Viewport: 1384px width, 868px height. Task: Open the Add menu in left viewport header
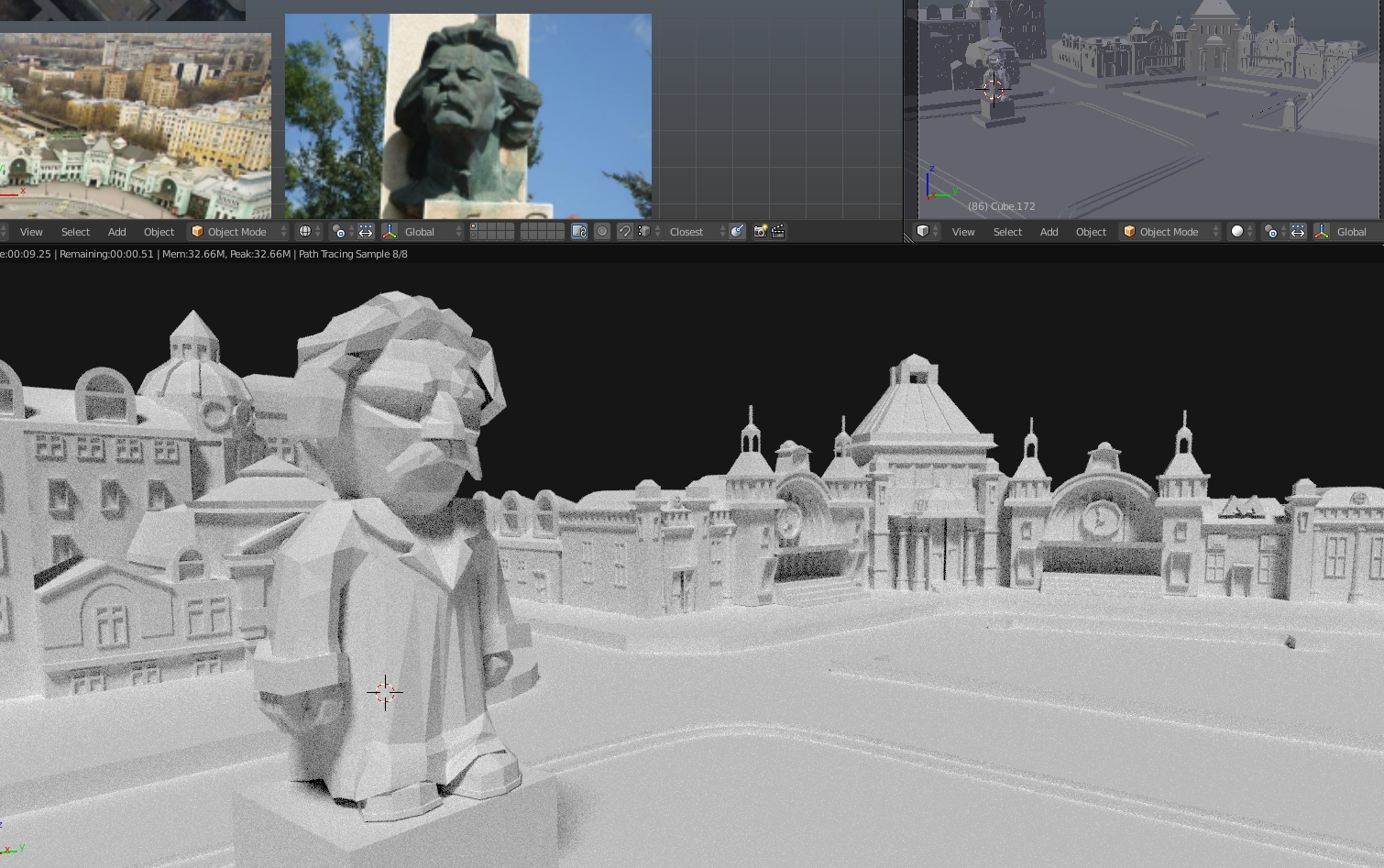(x=117, y=232)
